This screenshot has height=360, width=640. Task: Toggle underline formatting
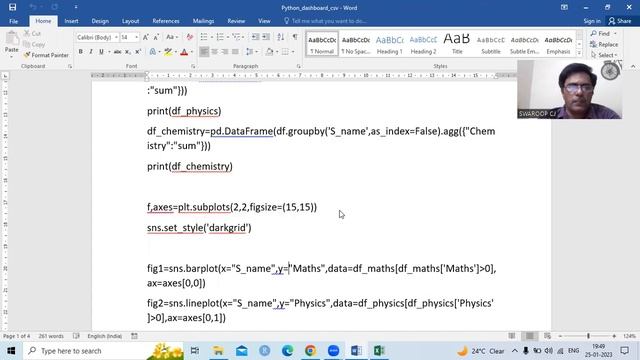tap(101, 52)
